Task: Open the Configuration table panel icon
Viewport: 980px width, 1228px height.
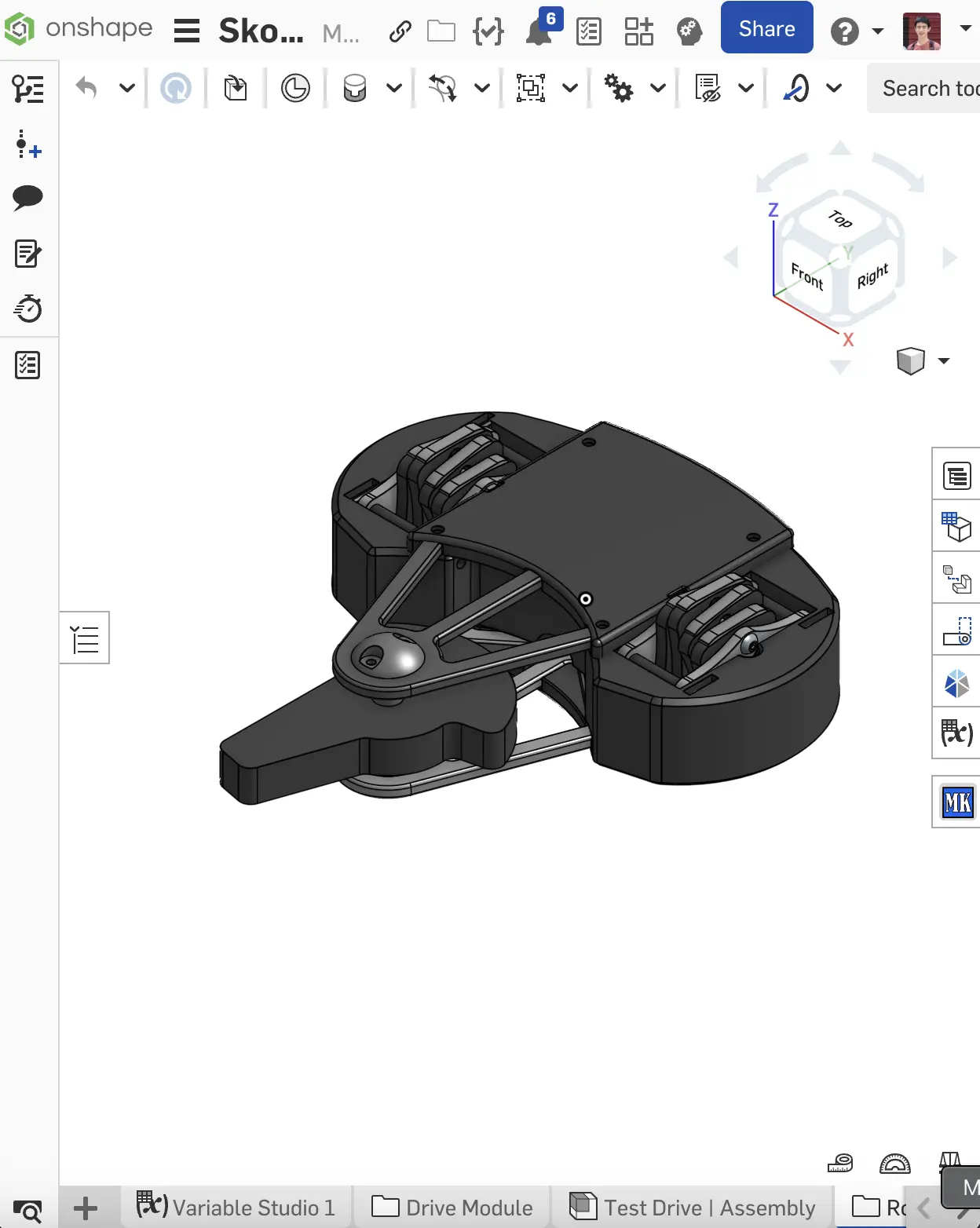Action: (x=956, y=526)
